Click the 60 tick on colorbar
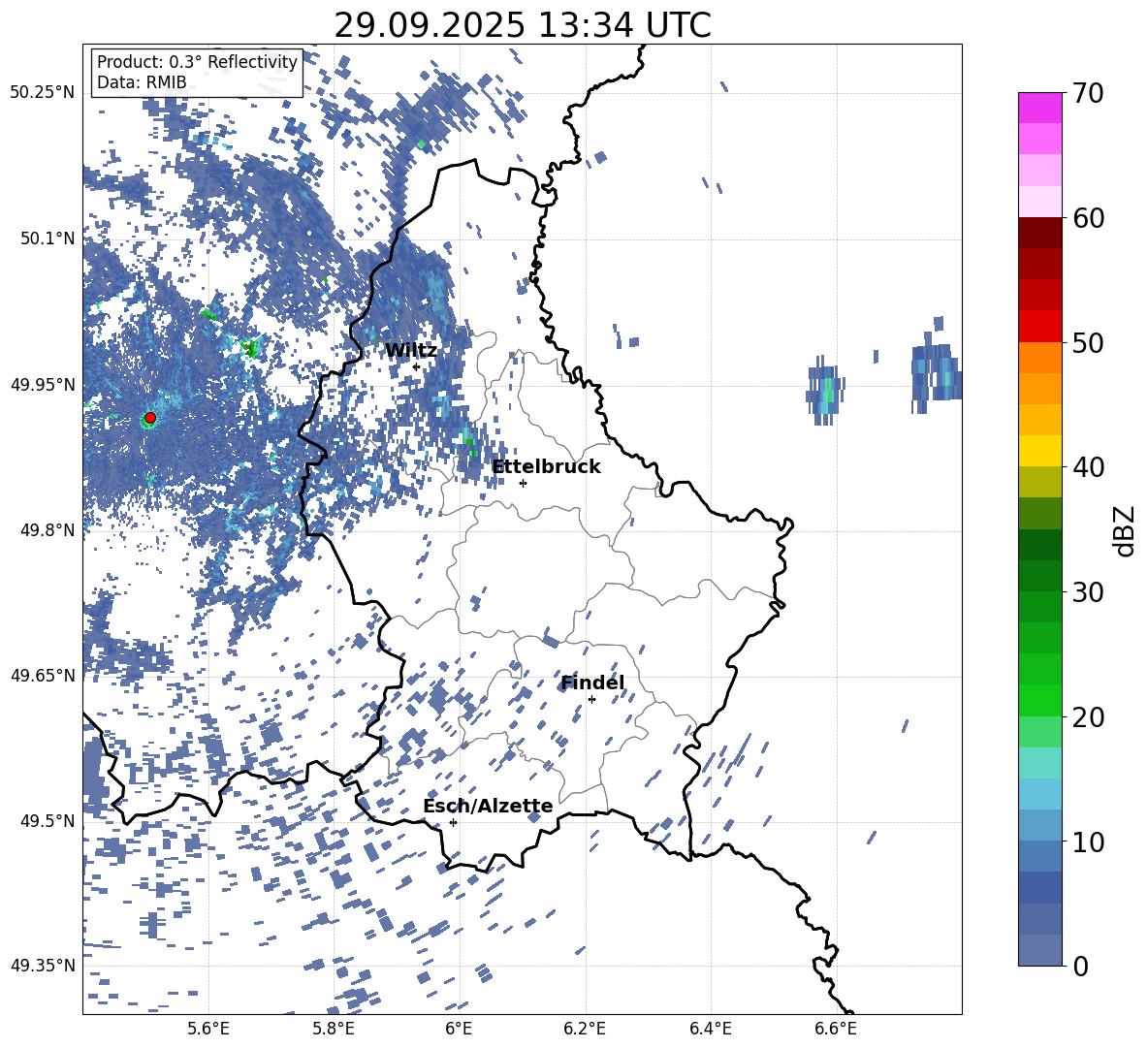Image resolution: width=1148 pixels, height=1048 pixels. click(x=1088, y=218)
